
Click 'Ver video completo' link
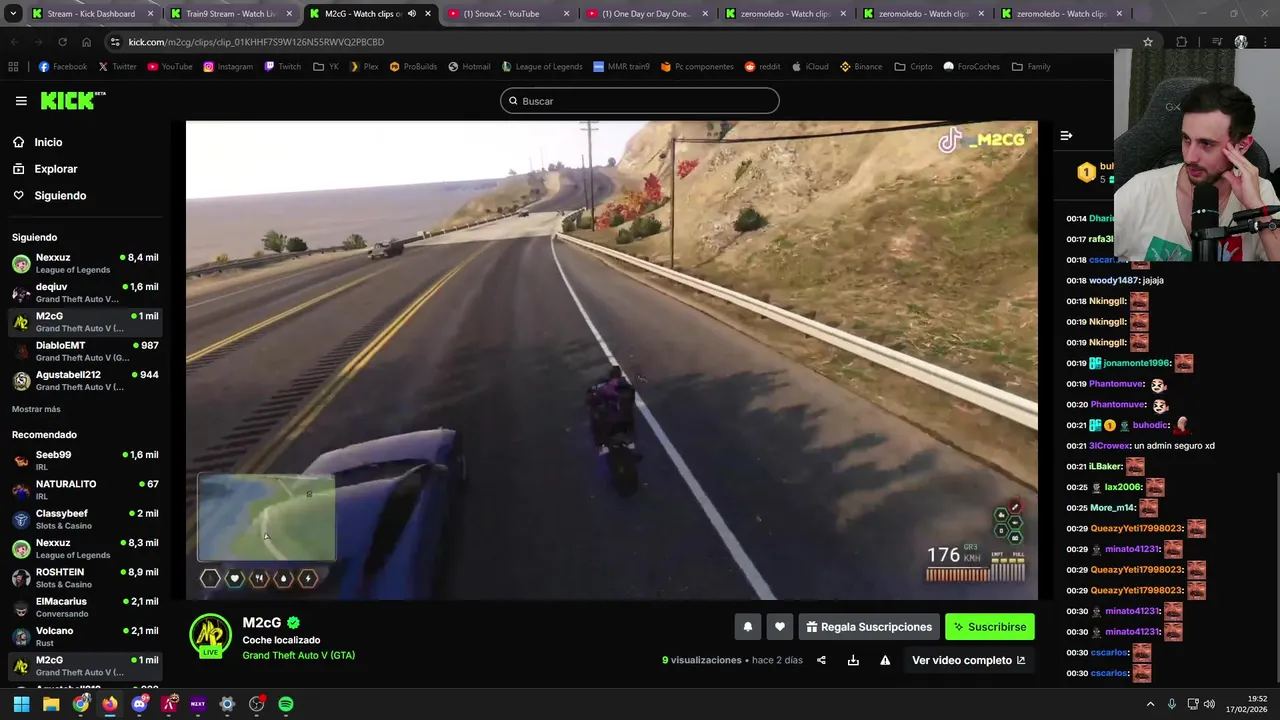pos(968,660)
